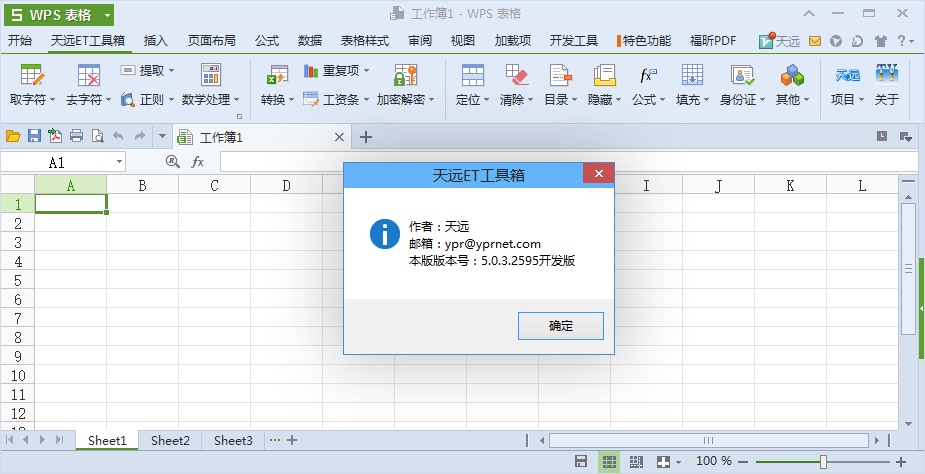Click the 取字符 ribbon icon

pyautogui.click(x=32, y=75)
